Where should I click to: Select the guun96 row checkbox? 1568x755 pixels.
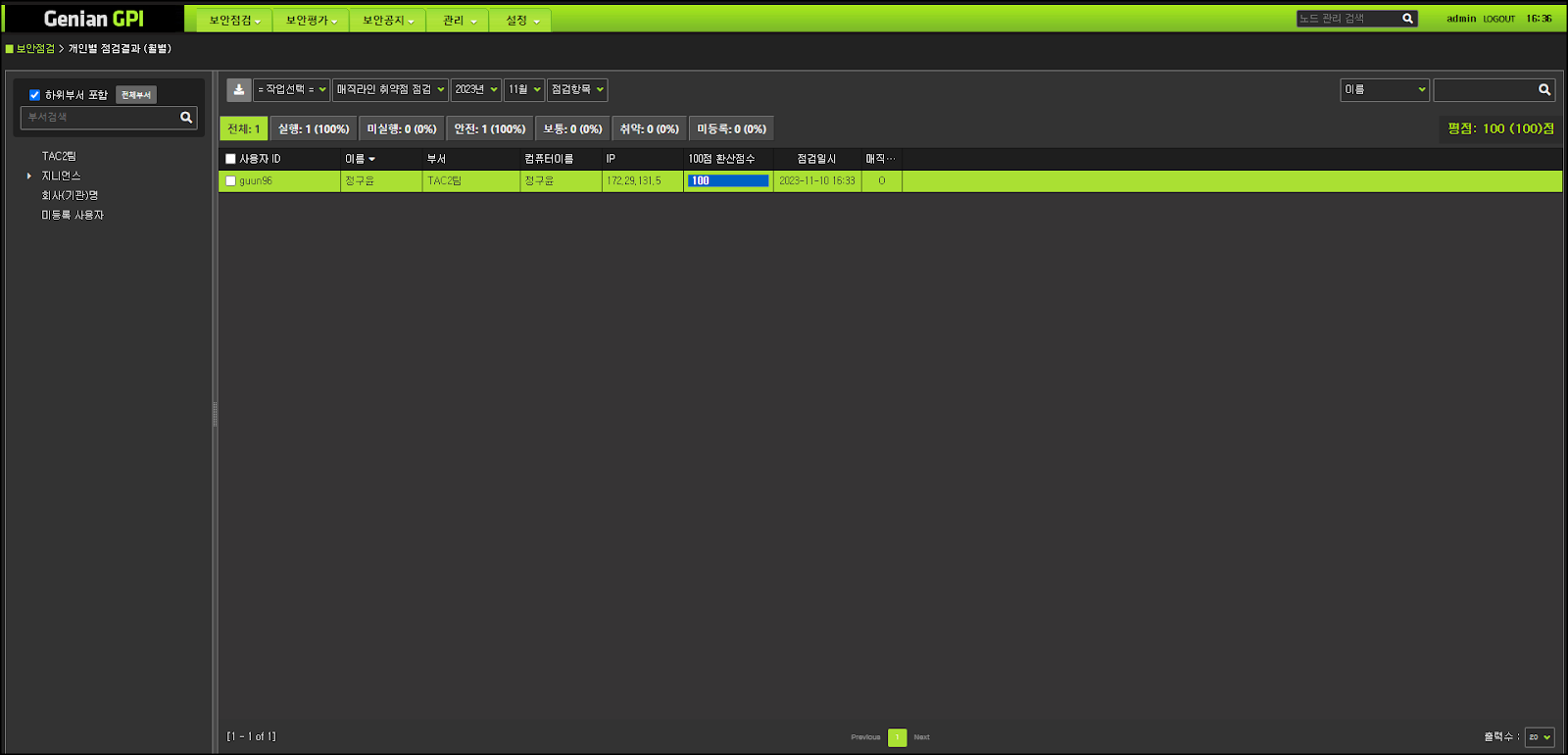(230, 181)
